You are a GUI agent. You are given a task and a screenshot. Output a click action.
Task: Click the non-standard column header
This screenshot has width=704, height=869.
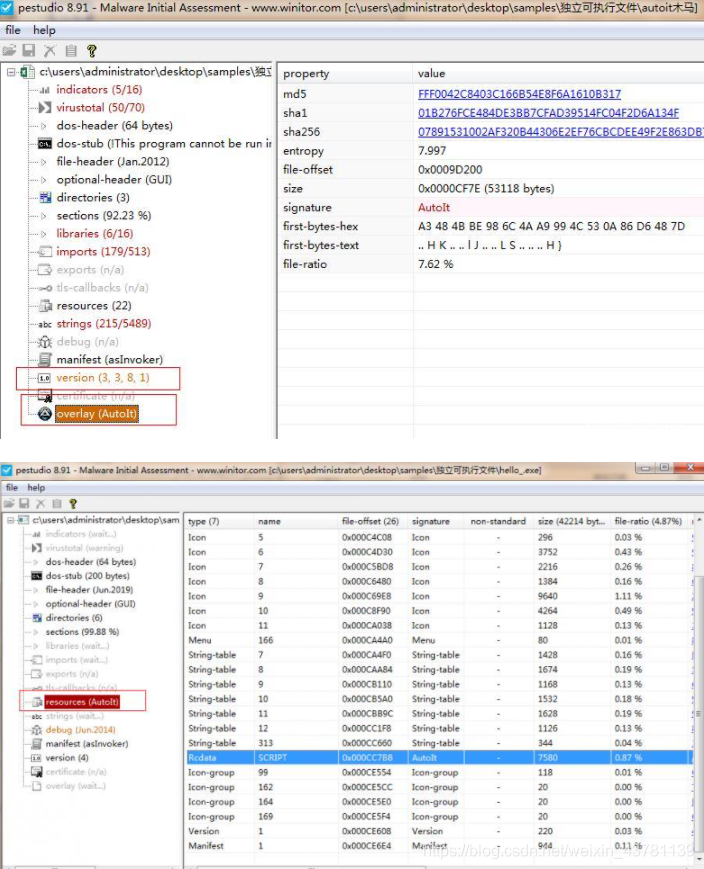tap(499, 522)
